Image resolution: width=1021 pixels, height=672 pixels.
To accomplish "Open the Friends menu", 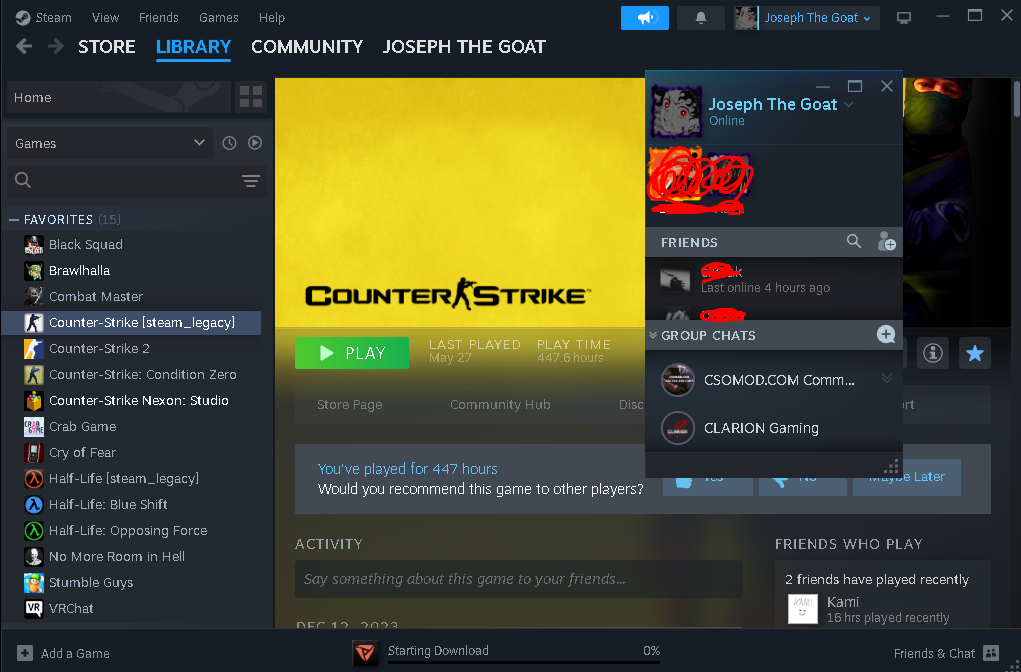I will pos(159,18).
